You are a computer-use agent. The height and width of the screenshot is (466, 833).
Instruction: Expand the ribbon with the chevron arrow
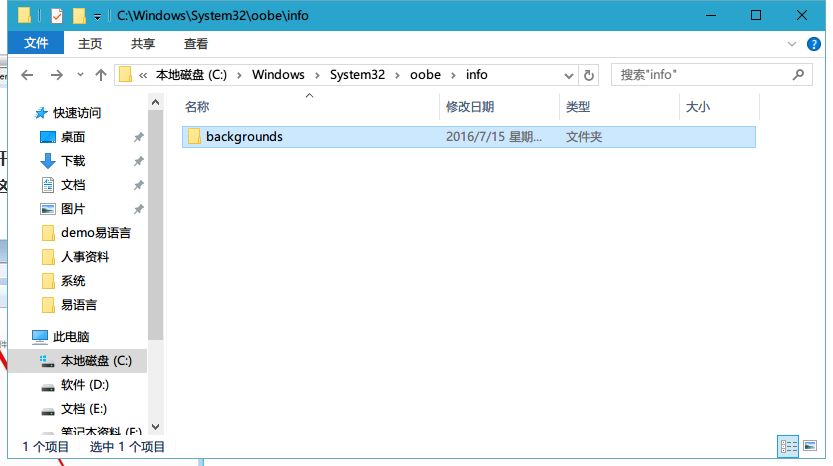[791, 44]
